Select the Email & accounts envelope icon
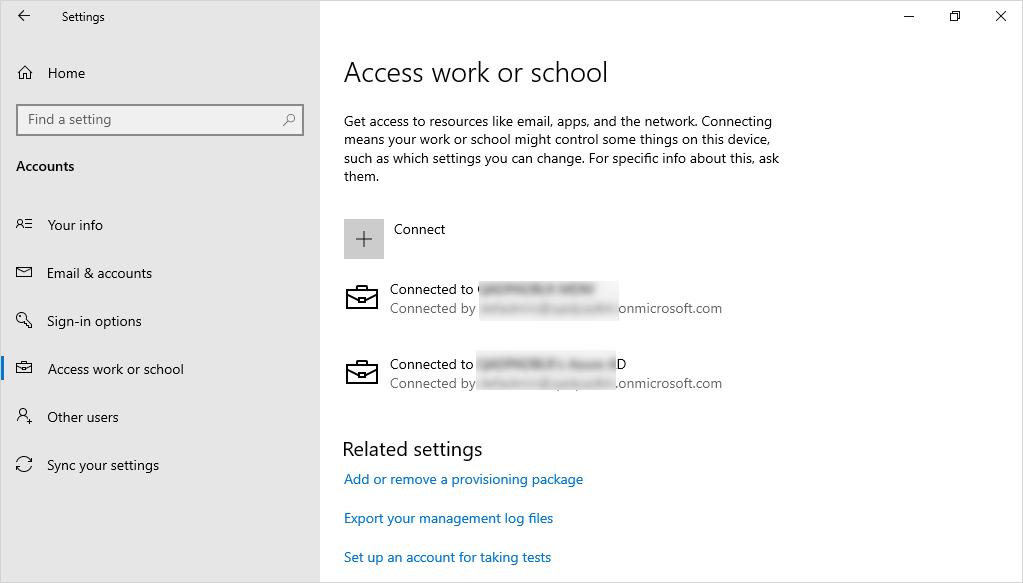1023x583 pixels. [x=25, y=273]
